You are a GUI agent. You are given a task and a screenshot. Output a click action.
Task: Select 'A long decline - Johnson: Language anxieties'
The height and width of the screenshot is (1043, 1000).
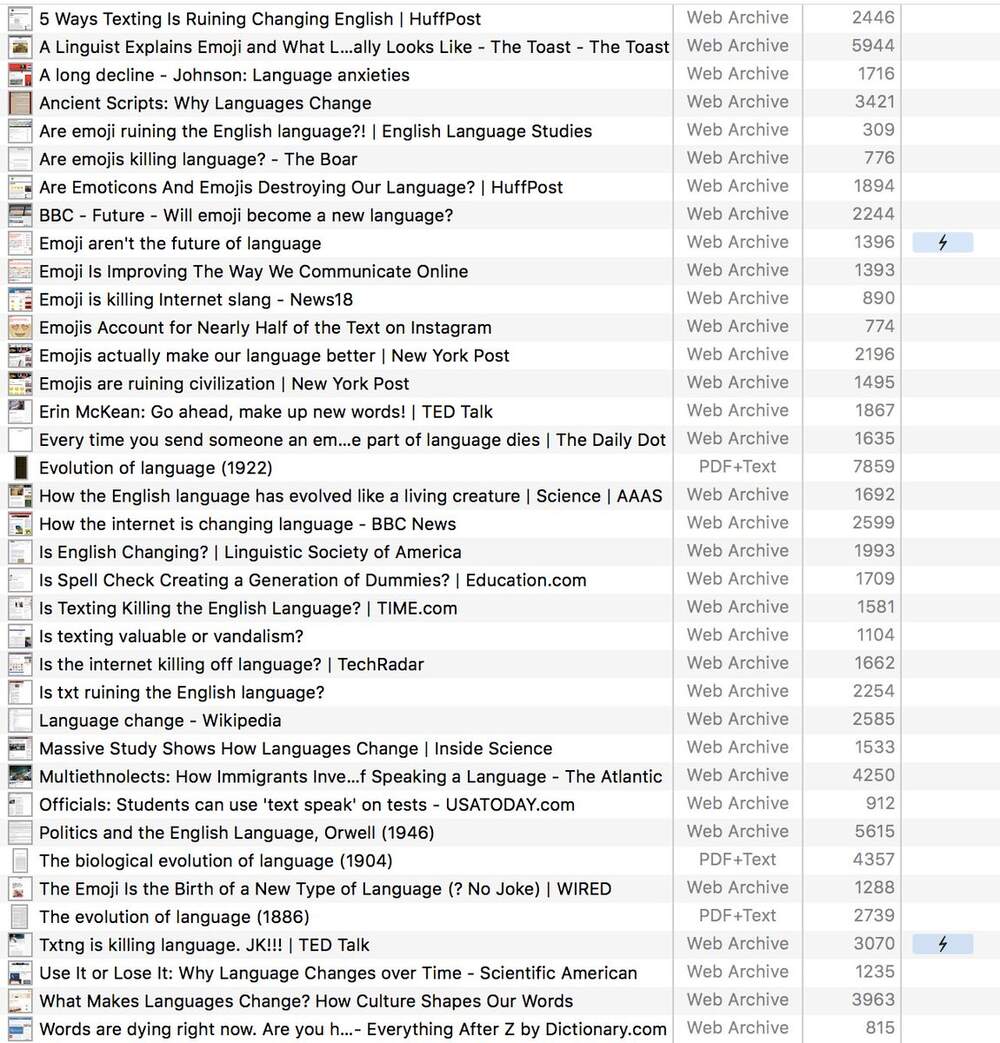224,74
